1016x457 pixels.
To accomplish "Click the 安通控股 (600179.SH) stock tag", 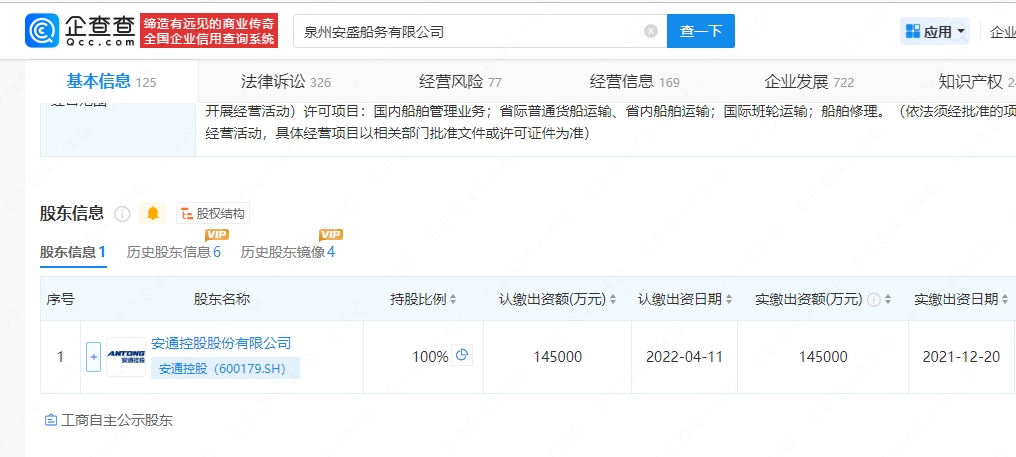I will pos(225,369).
